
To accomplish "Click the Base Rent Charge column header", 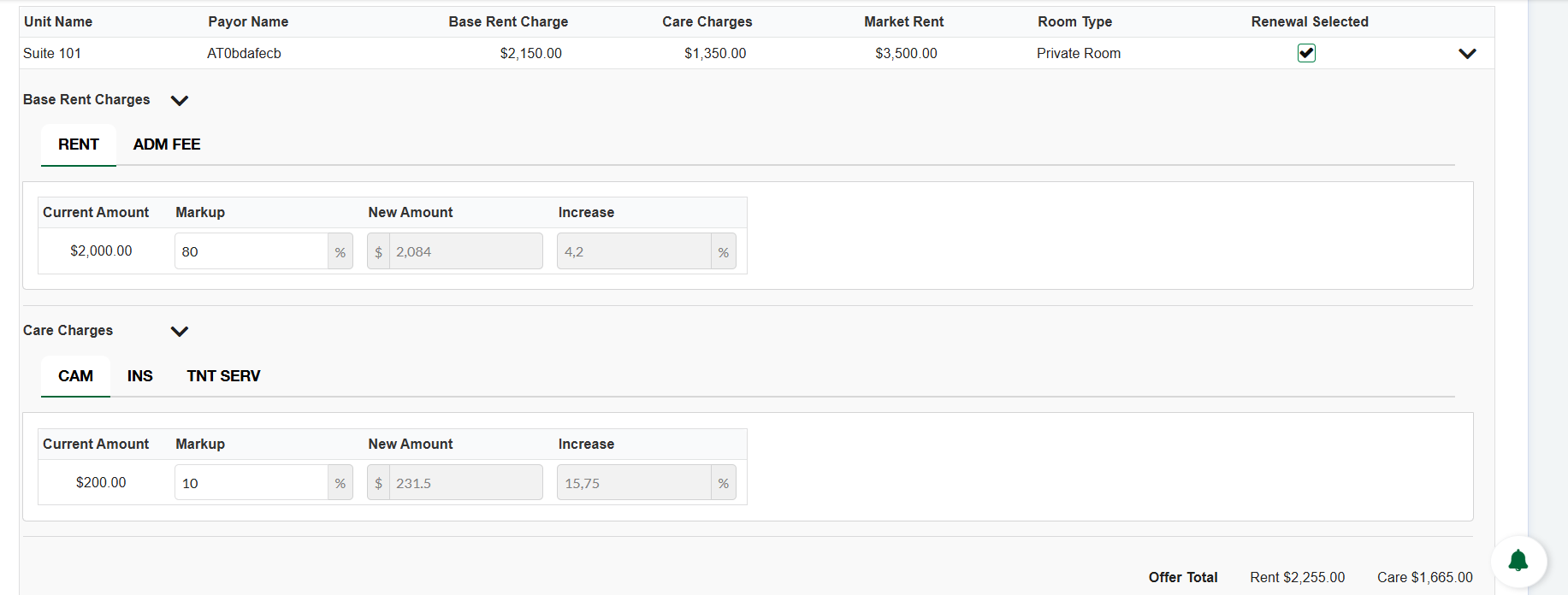I will pos(508,21).
